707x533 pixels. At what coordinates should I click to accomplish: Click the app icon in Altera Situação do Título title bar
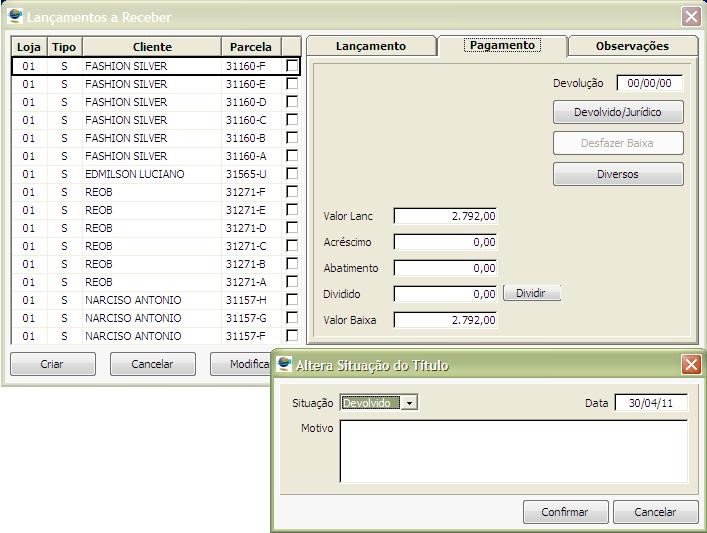285,365
